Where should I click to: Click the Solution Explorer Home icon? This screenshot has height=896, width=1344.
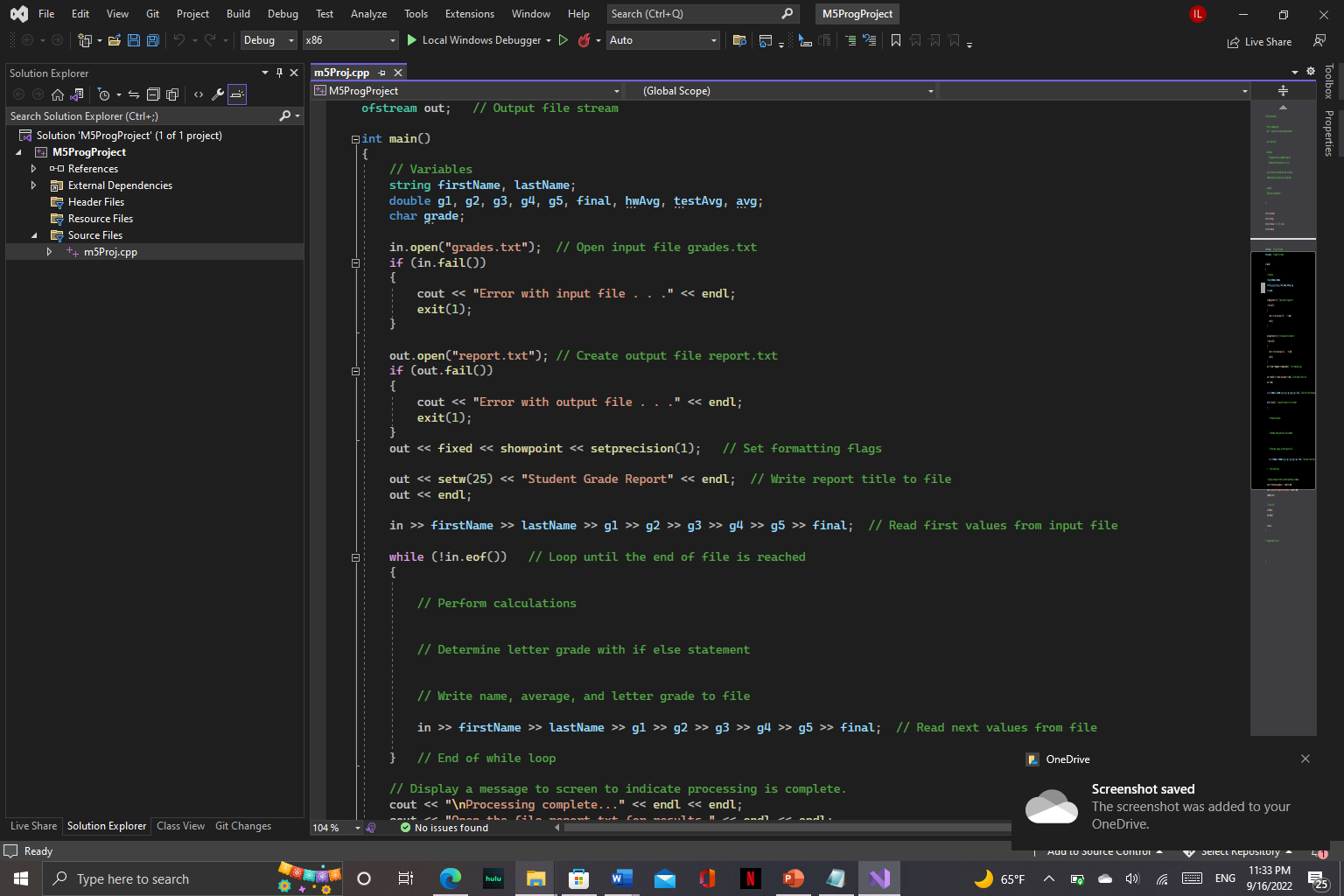point(58,94)
